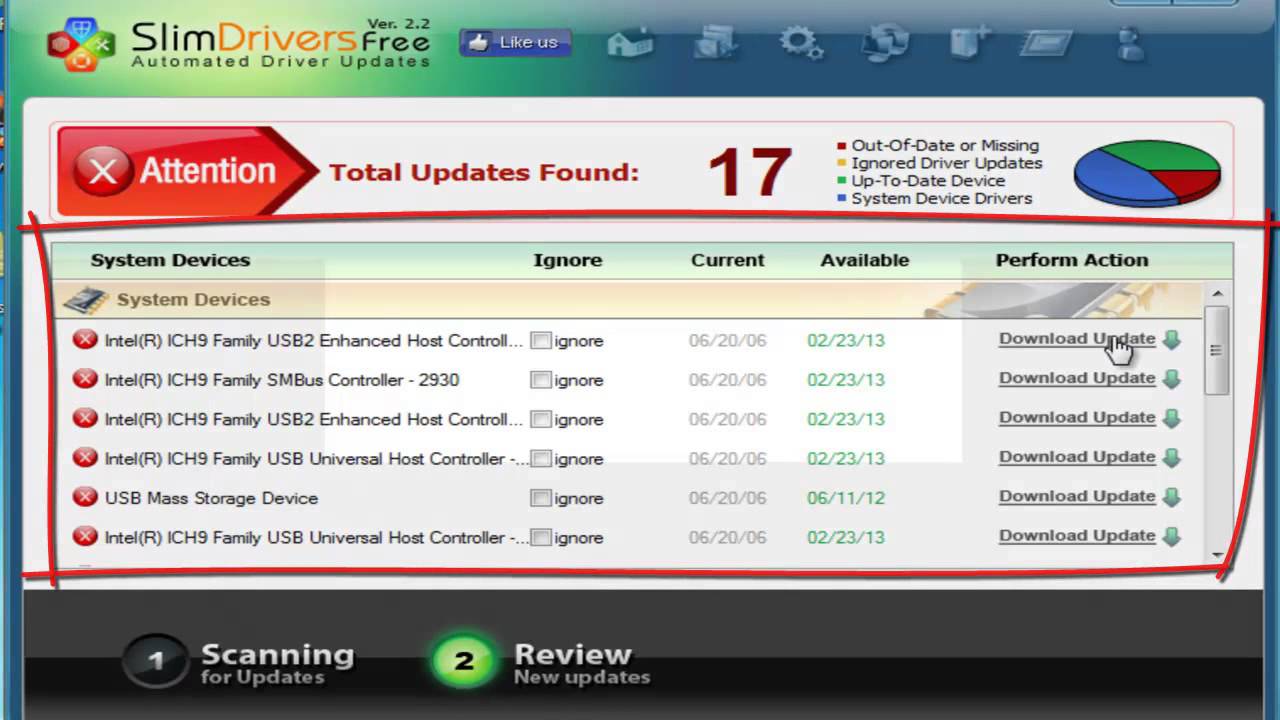
Task: Click red X icon beside USB Mass Storage Device
Action: coord(85,498)
